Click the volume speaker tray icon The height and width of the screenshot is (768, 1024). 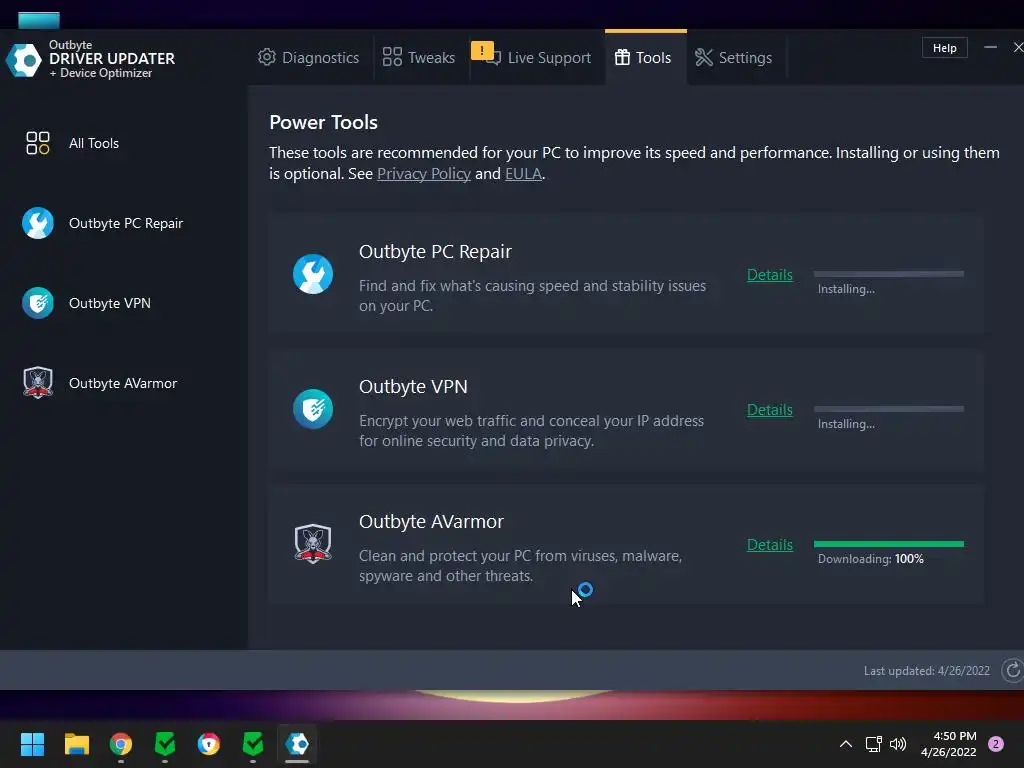click(x=898, y=744)
